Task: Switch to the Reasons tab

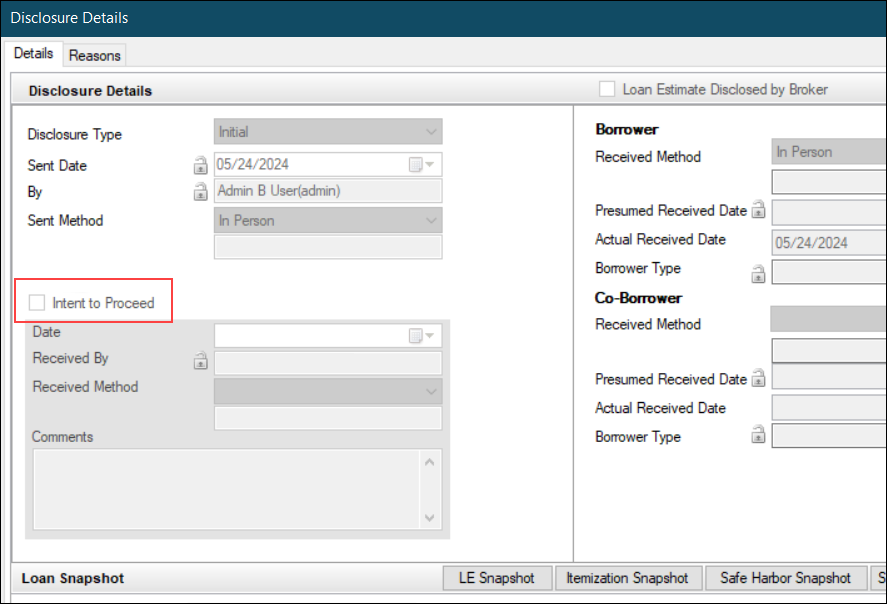Action: 94,55
